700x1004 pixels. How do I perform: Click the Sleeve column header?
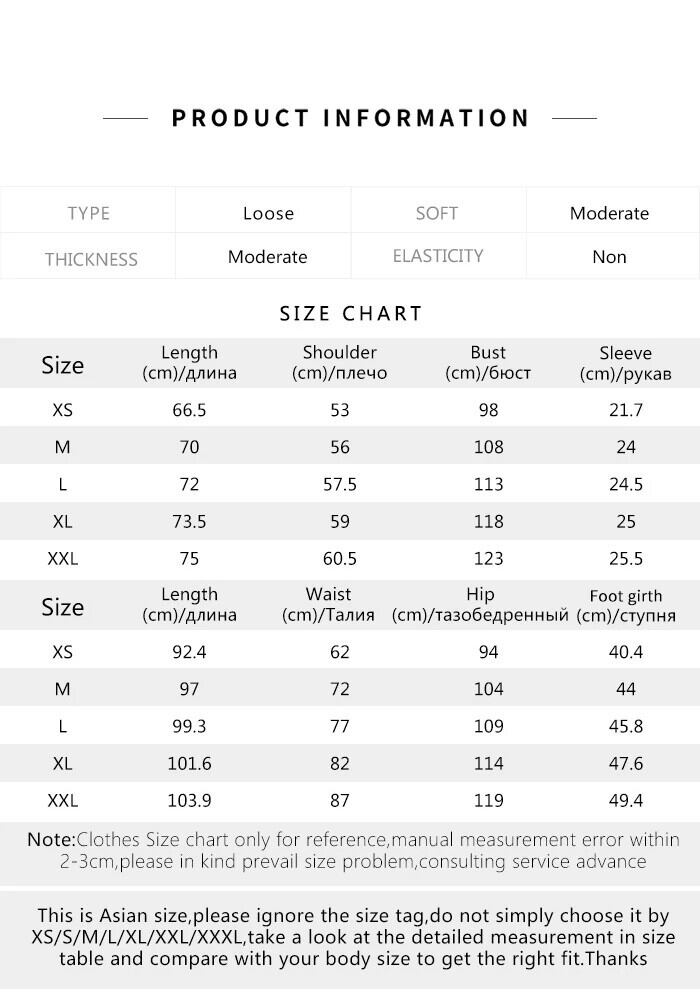click(625, 363)
